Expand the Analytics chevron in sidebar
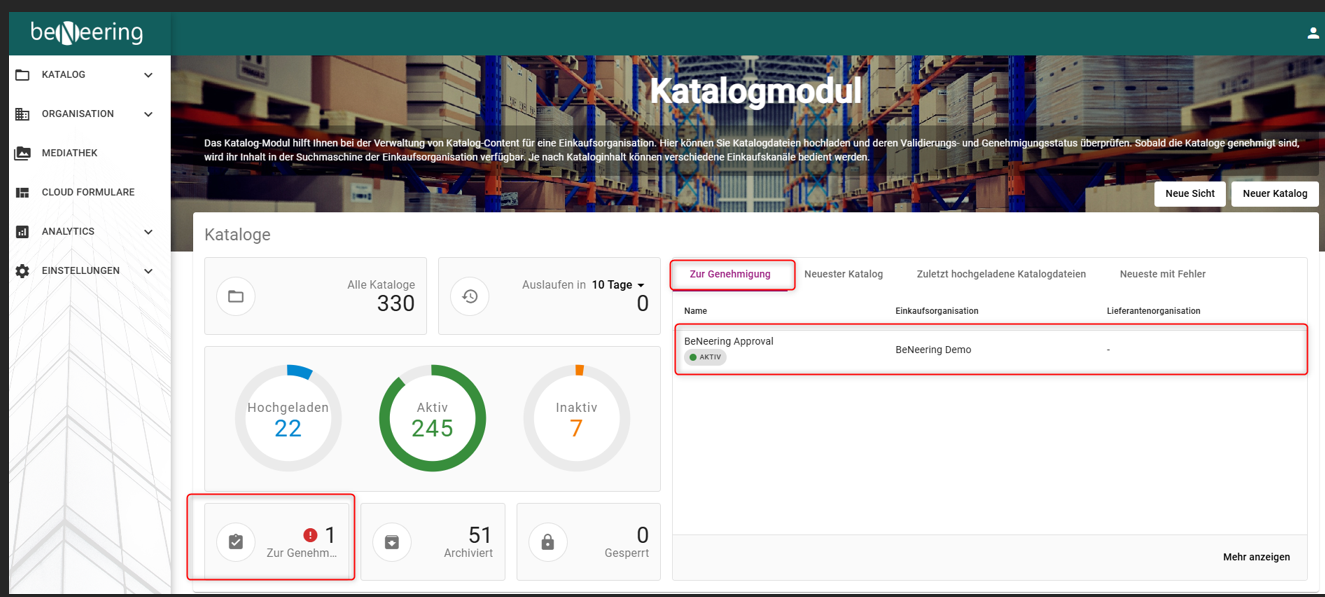 [148, 232]
